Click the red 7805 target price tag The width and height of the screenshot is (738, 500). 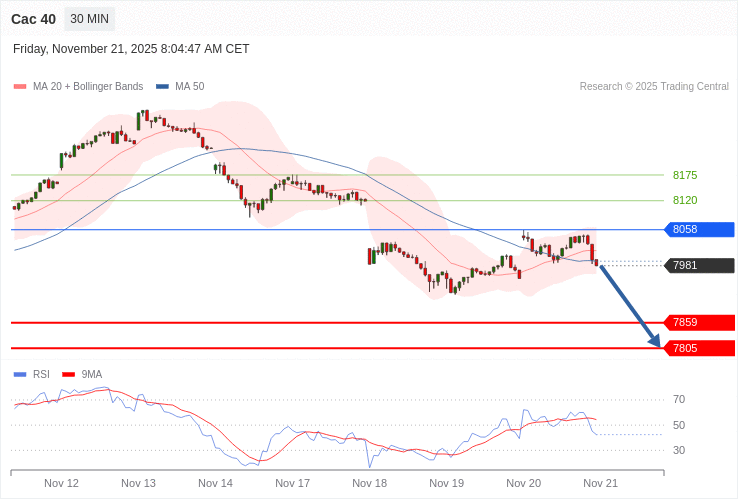(x=699, y=348)
